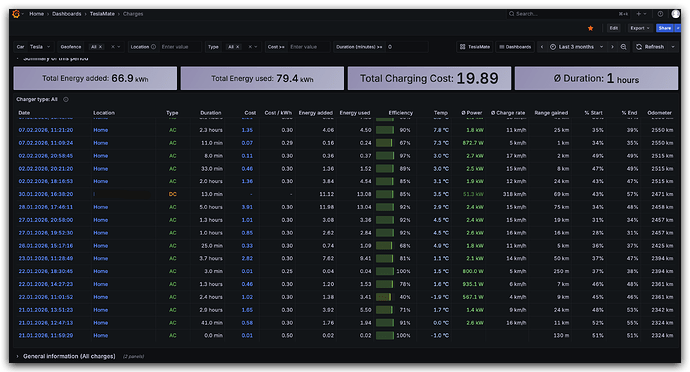This screenshot has height=372, width=690.
Task: Open charge 30.01.2026, 16:38:20 date link
Action: click(46, 194)
